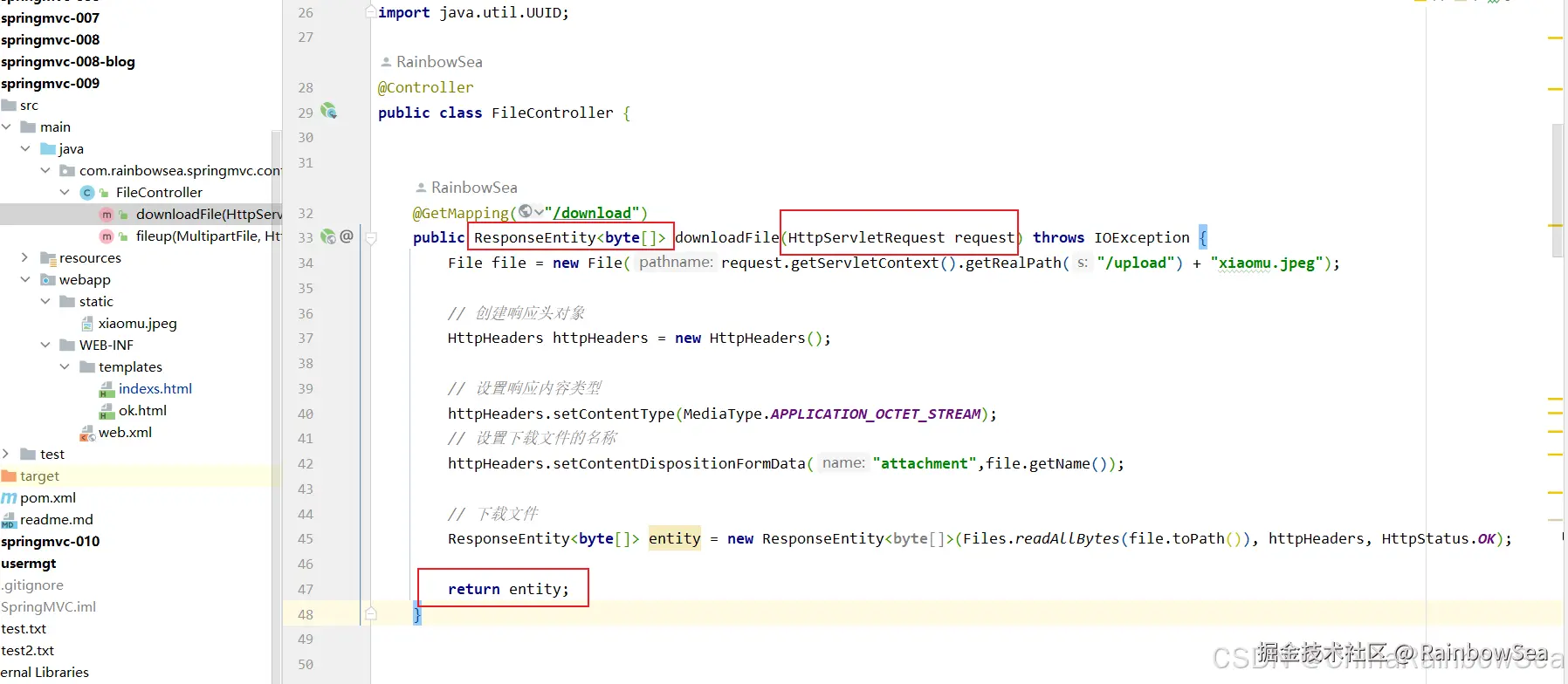
Task: Click the "/download" mapping URL link
Action: pos(593,213)
